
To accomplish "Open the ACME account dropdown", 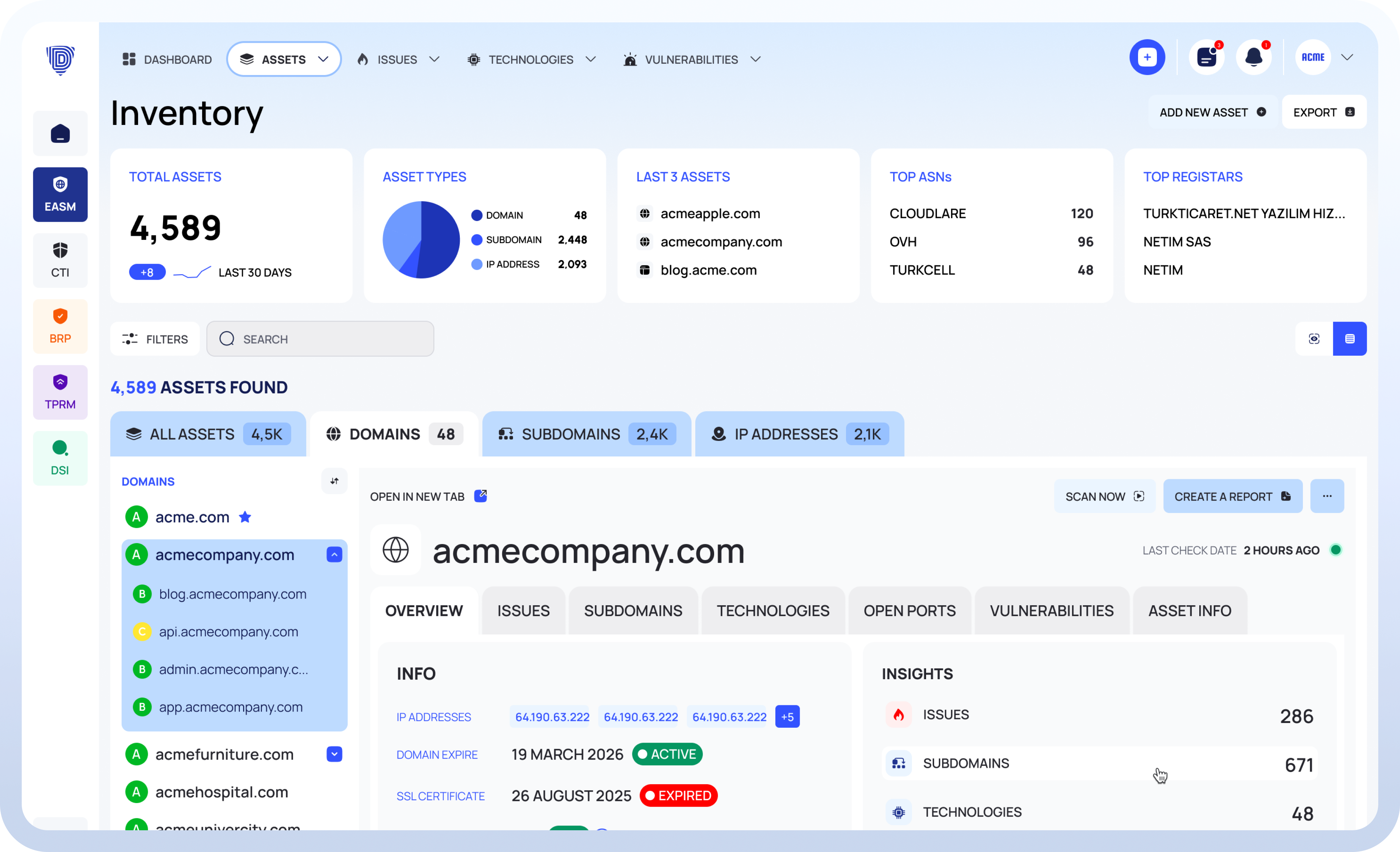I will pyautogui.click(x=1347, y=57).
